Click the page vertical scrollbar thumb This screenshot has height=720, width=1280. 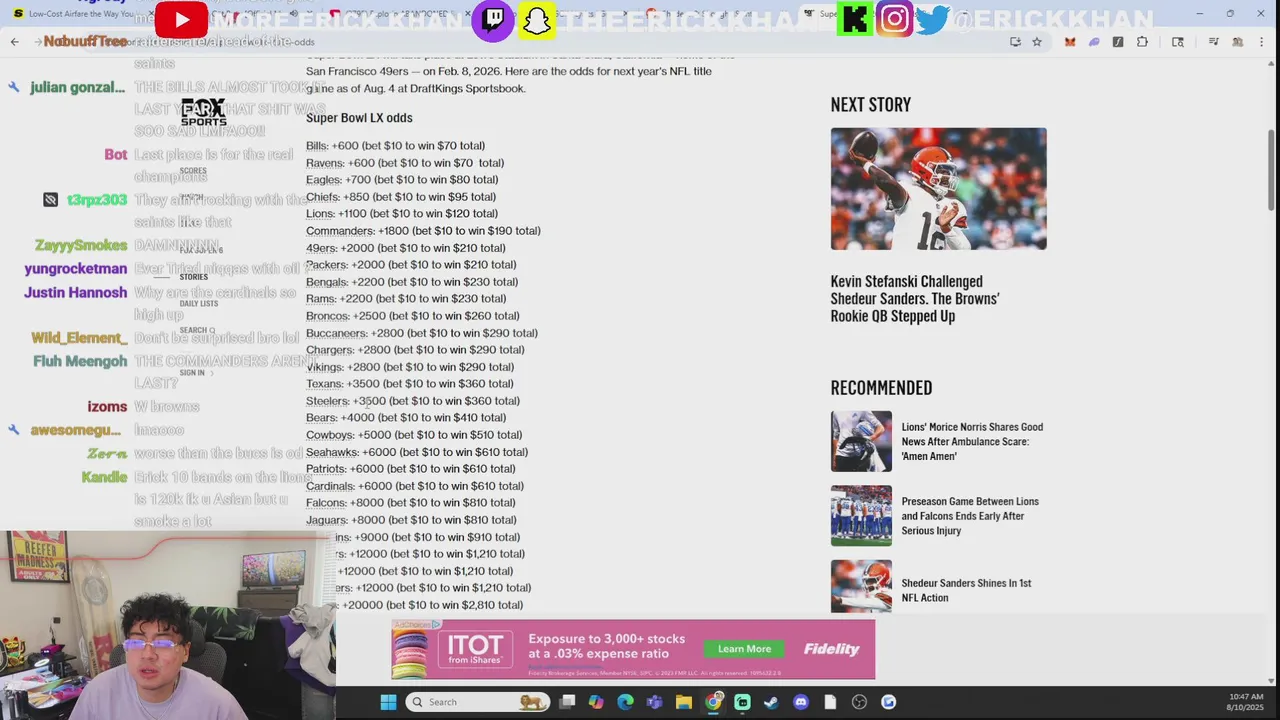pyautogui.click(x=1272, y=169)
